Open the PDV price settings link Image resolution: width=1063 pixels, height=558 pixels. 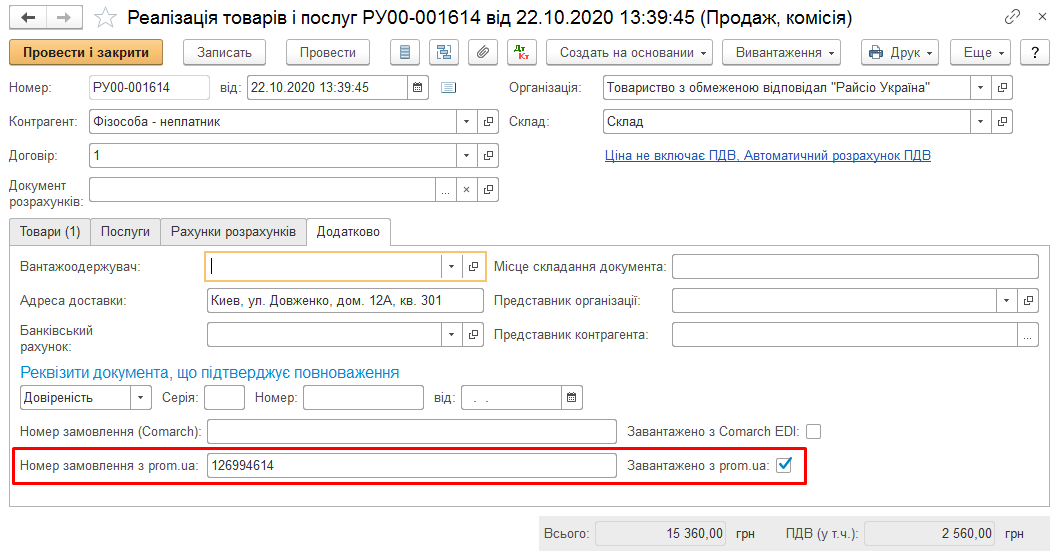click(x=767, y=156)
